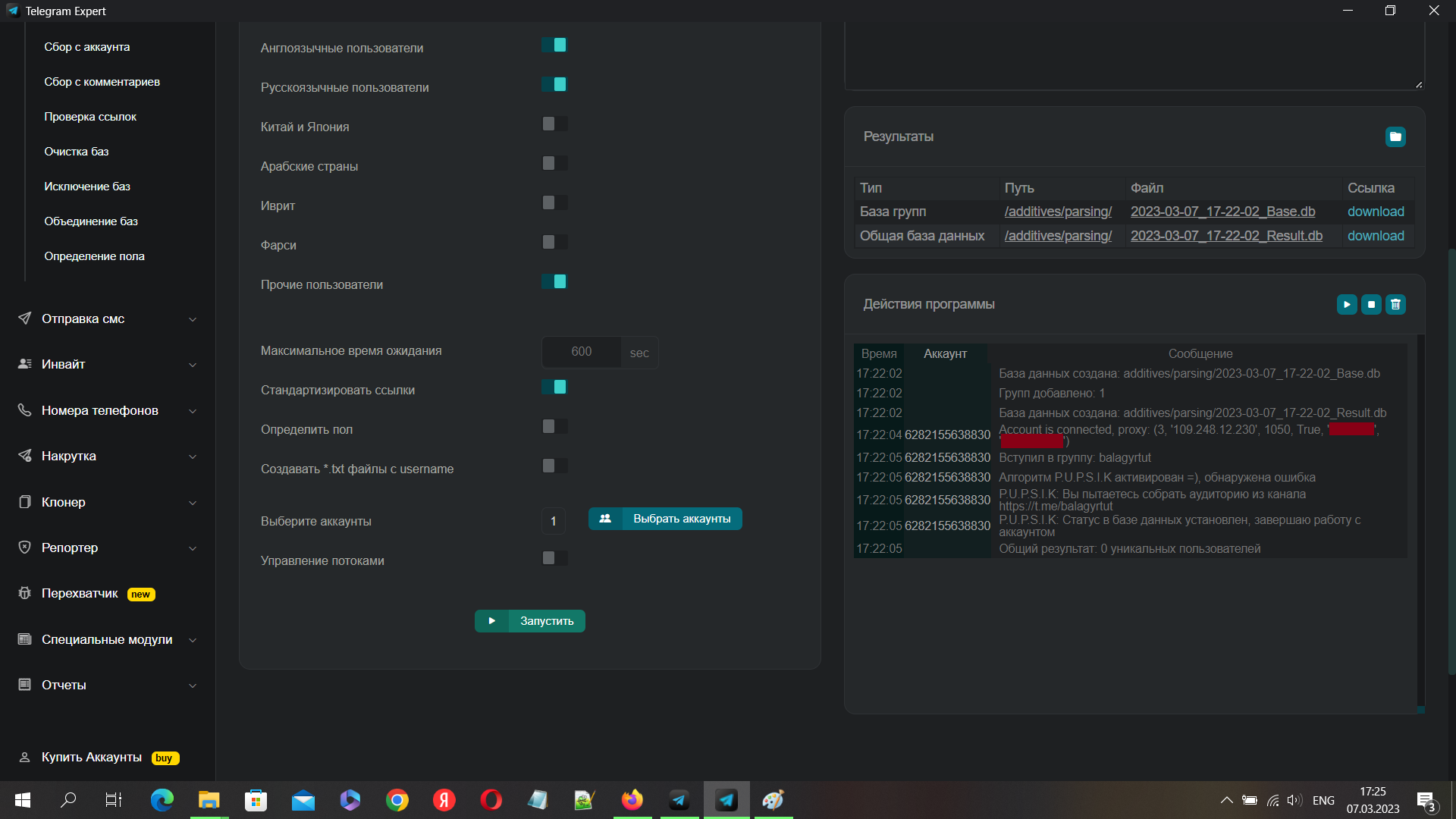The height and width of the screenshot is (819, 1456).
Task: Enable Создавать *.txt файлы с username toggle
Action: [x=554, y=466]
